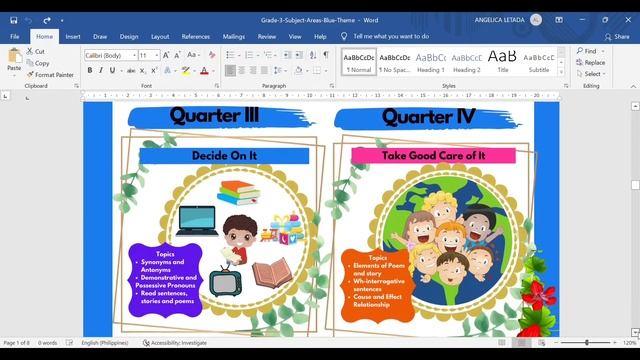Sort the selected text
This screenshot has width=640, height=360.
point(313,55)
